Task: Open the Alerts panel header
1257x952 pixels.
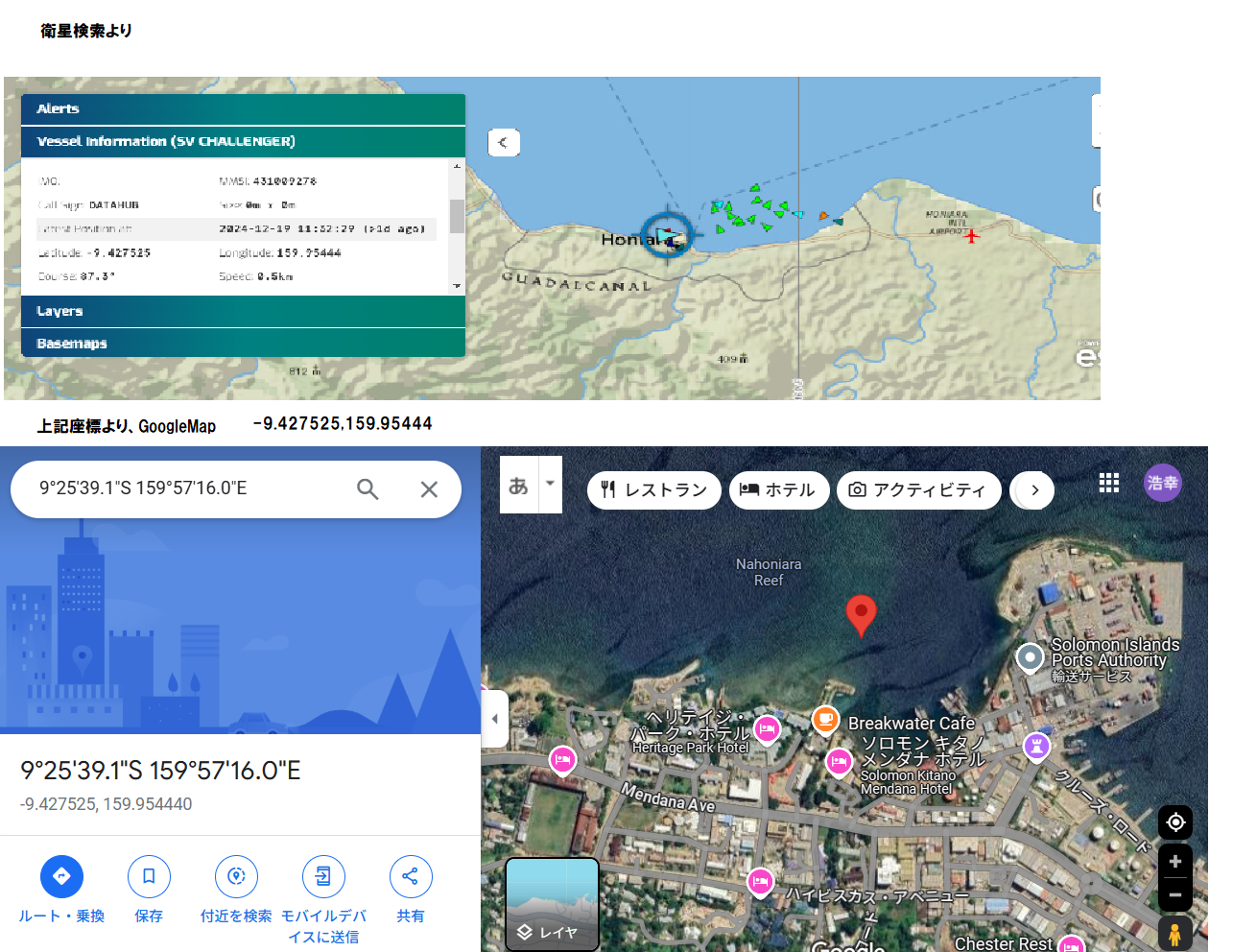Action: [243, 109]
